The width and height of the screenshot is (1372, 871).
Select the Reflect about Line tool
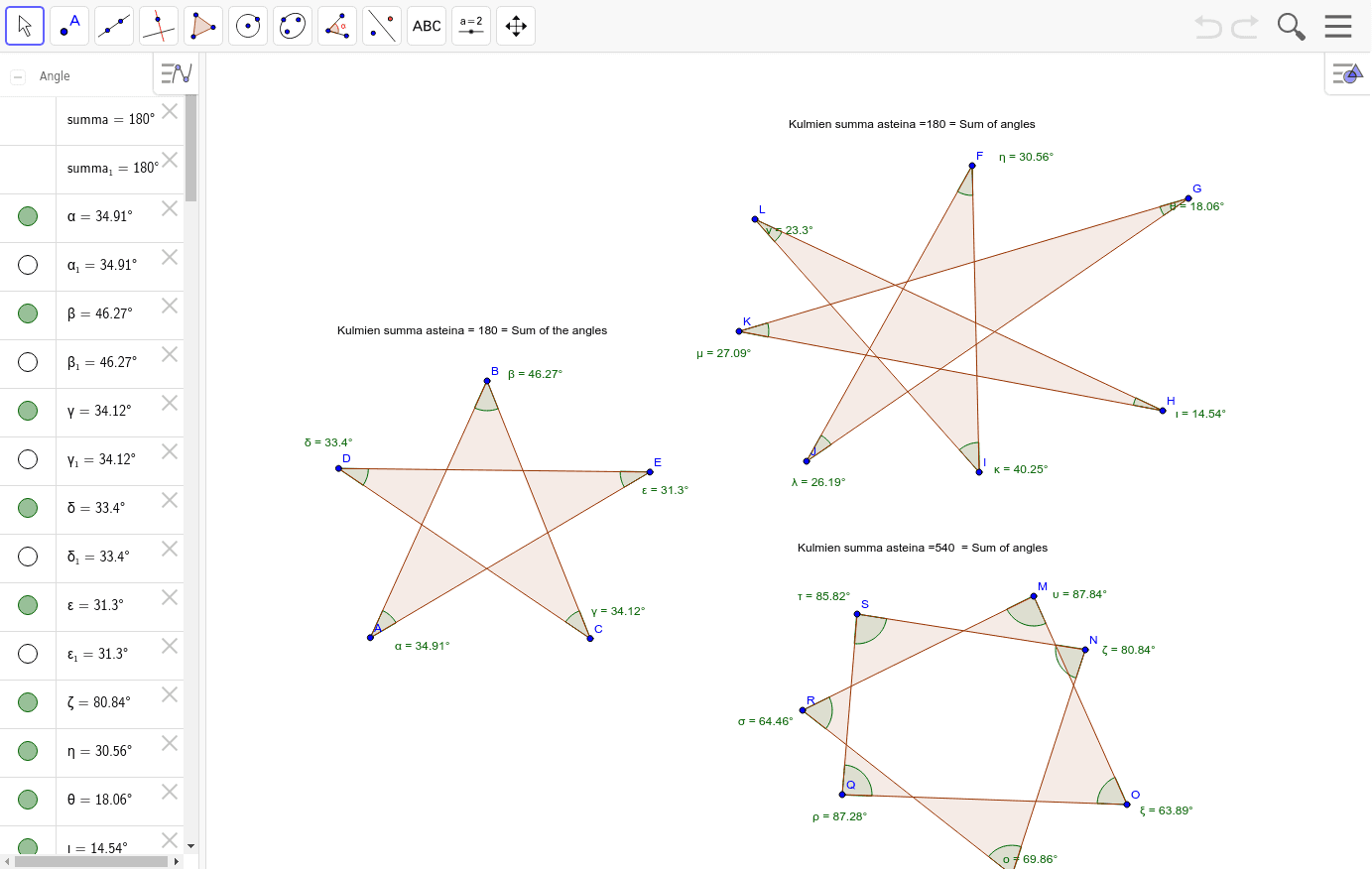click(x=382, y=26)
